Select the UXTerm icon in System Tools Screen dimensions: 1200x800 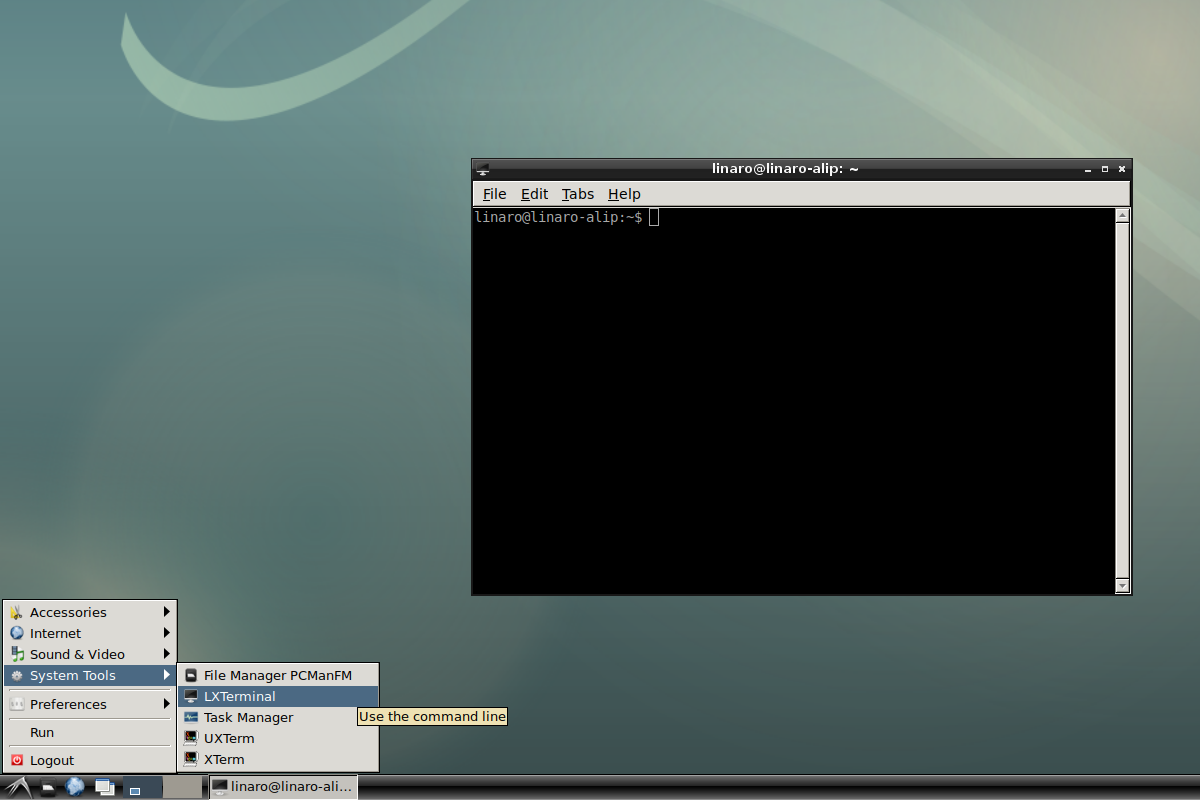pos(190,737)
